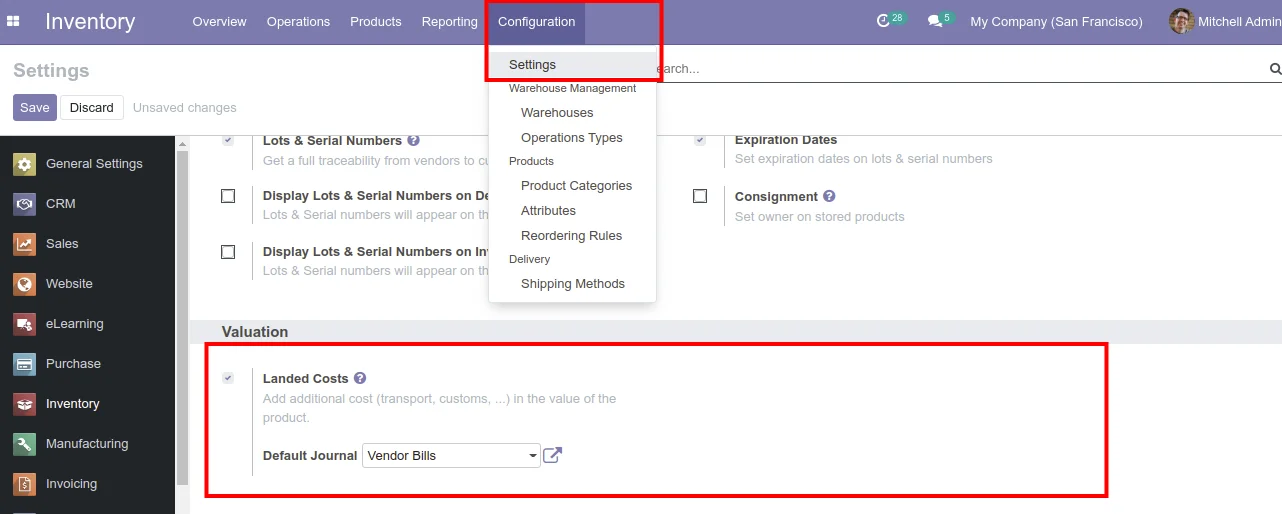
Task: Open Mitchell Admin user menu
Action: point(1224,21)
